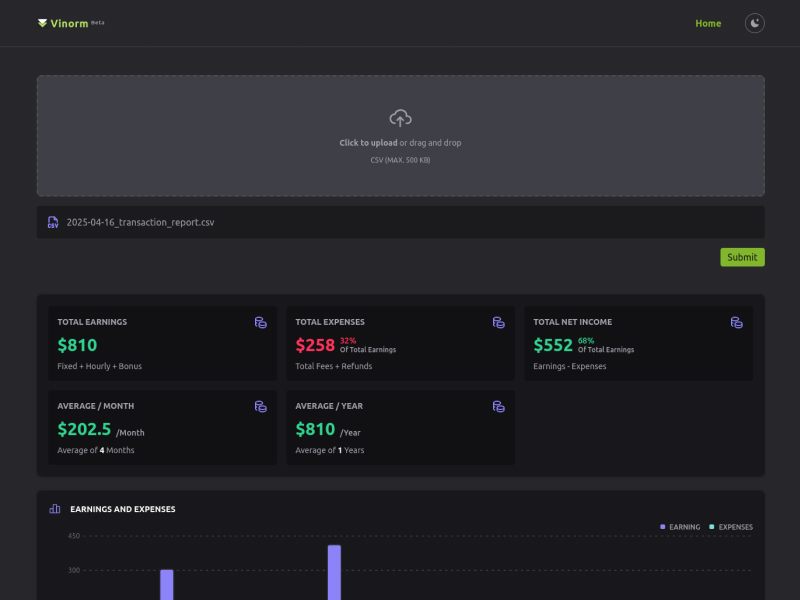
Task: Click the "Click to upload" text
Action: [x=368, y=143]
